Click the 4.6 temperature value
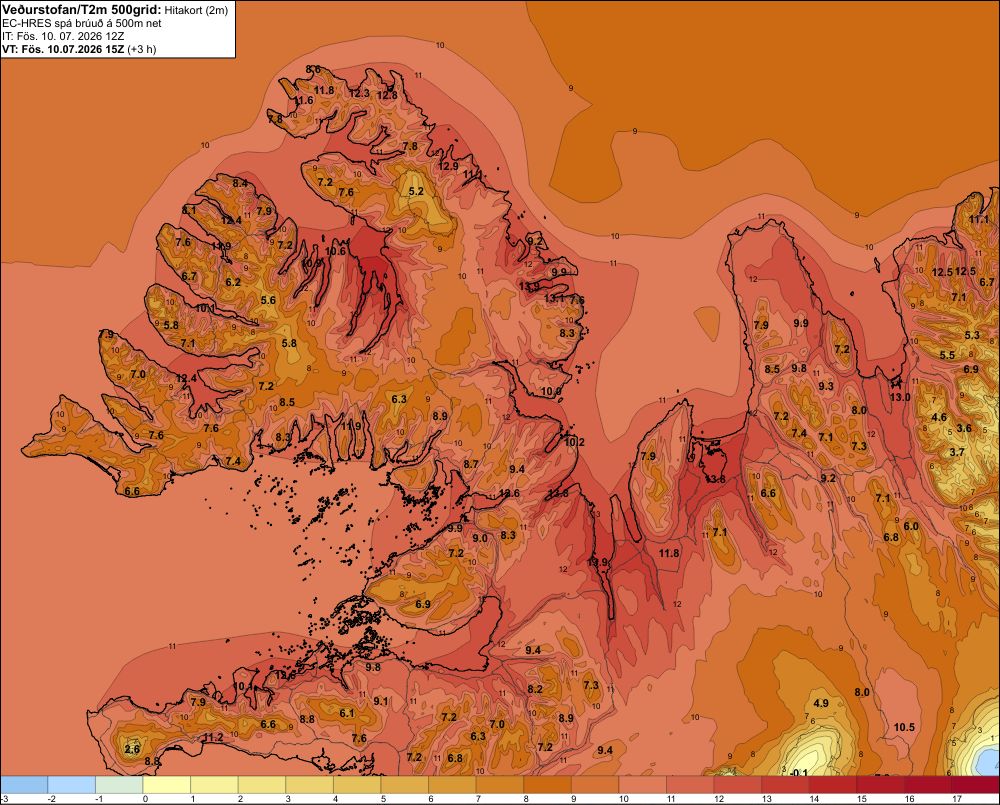Screen dimensions: 1000x805 point(939,417)
